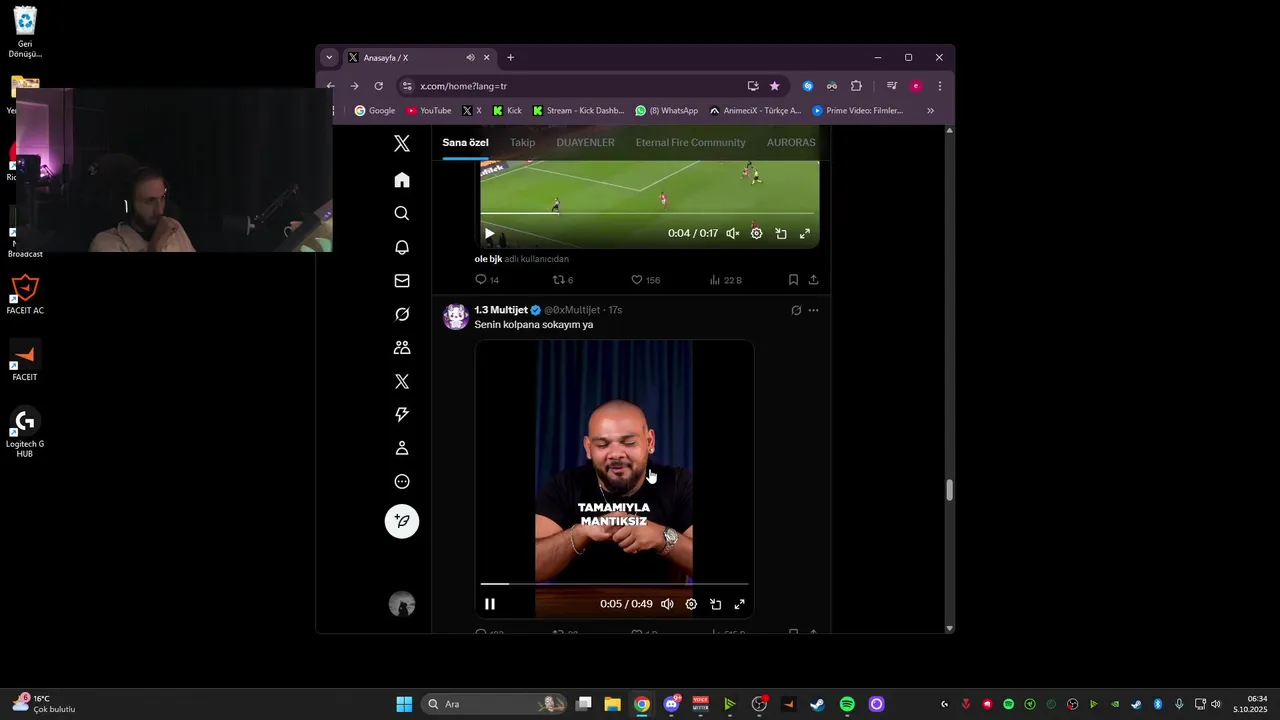1280x720 pixels.
Task: View analytics showing 22 B views
Action: [726, 280]
